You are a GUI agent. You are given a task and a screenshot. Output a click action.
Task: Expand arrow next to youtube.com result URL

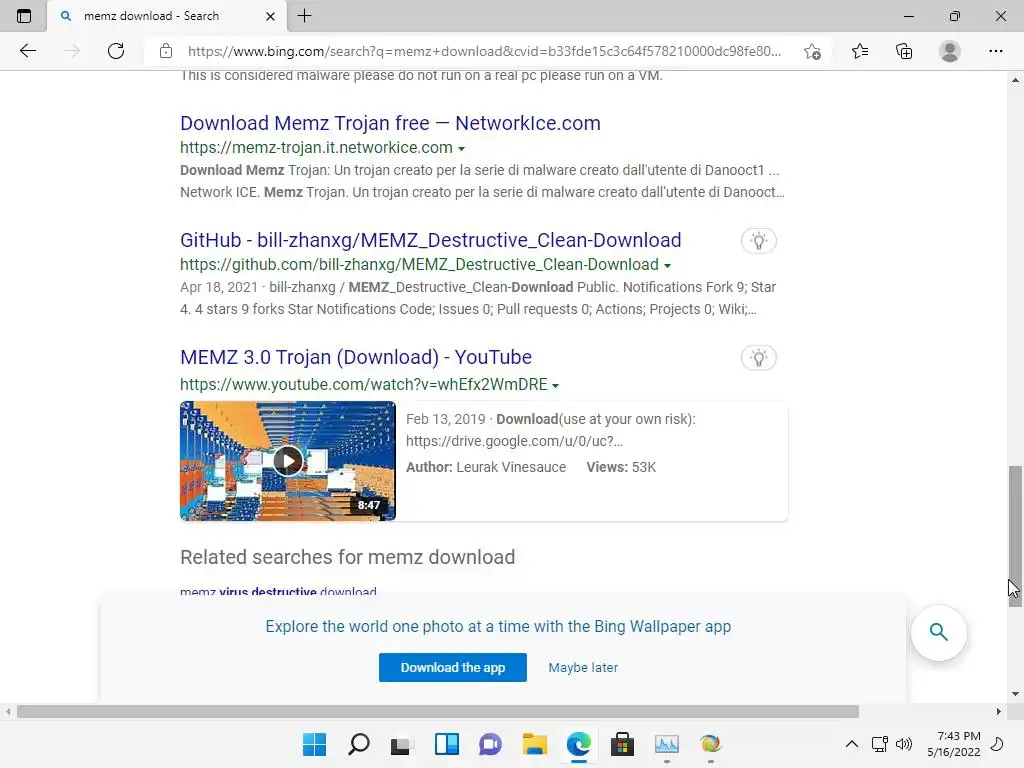pos(555,385)
